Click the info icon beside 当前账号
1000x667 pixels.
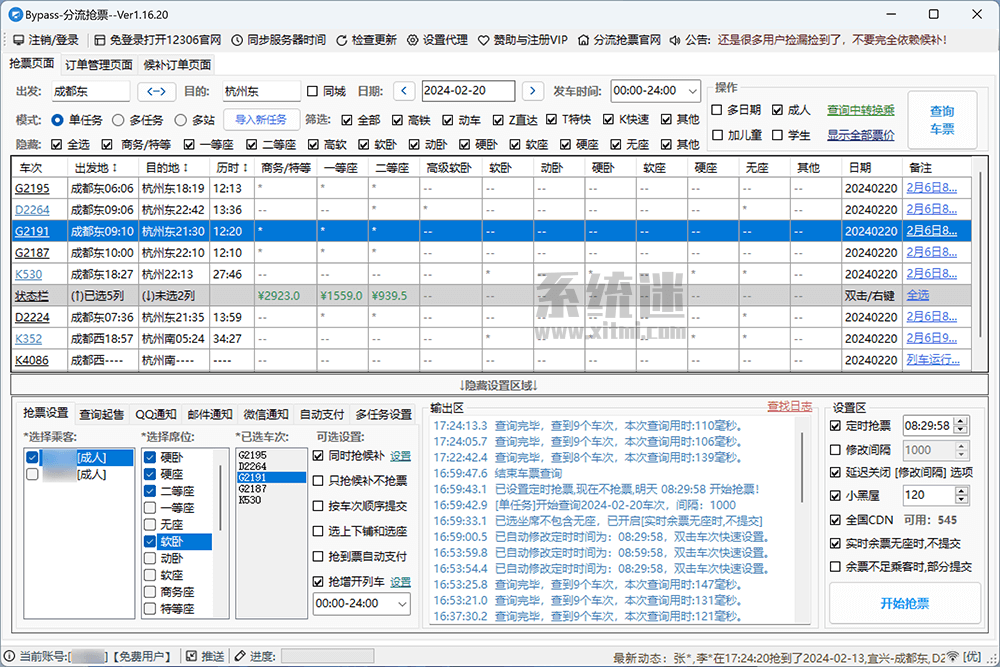[10, 656]
